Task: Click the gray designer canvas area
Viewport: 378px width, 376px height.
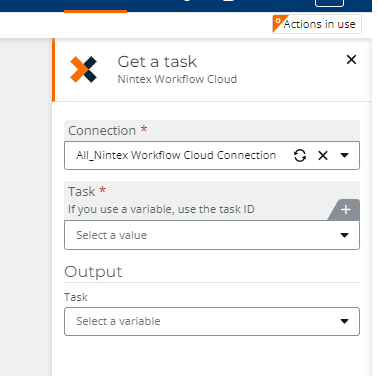Action: [26, 207]
